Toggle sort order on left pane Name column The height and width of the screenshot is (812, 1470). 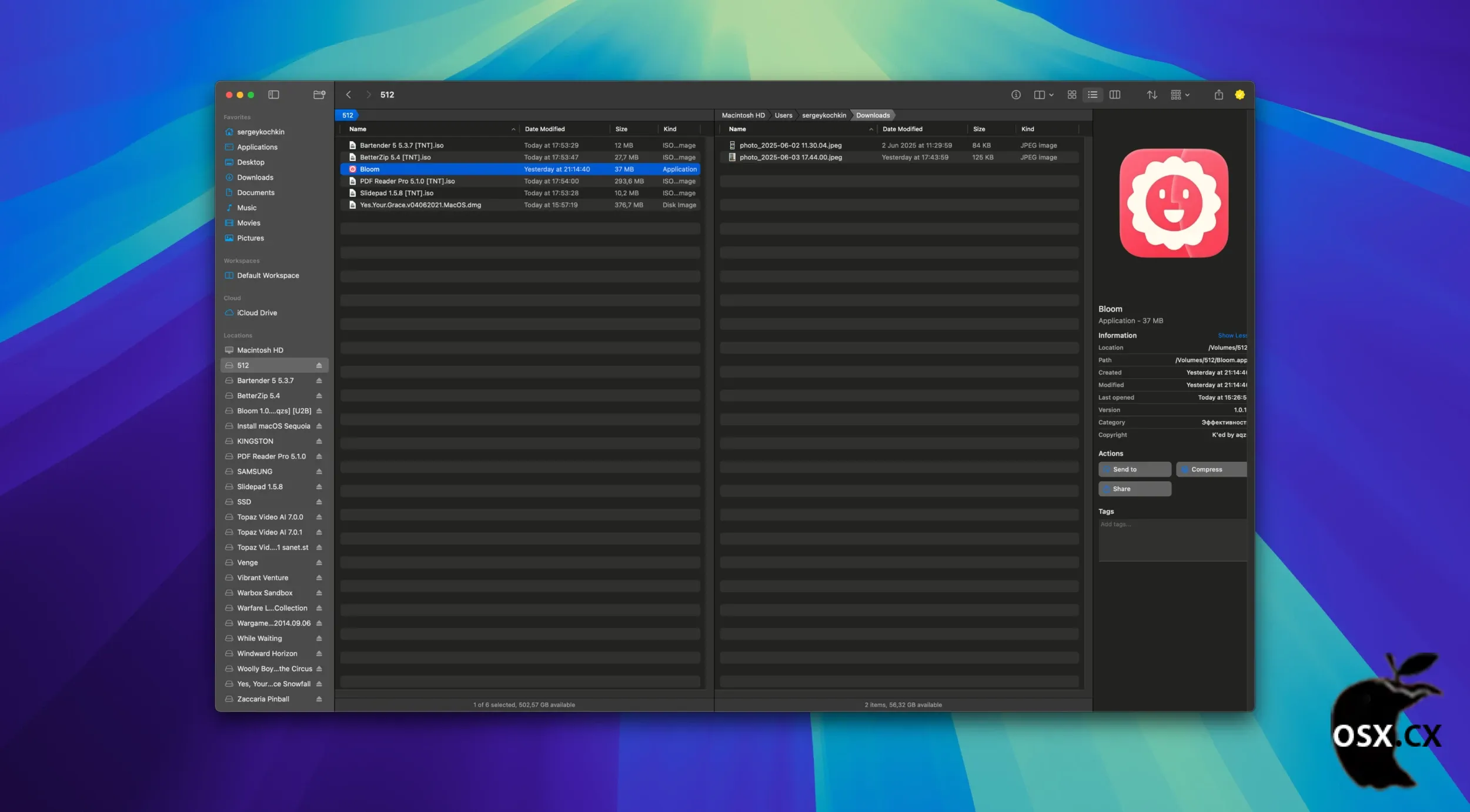[x=431, y=129]
